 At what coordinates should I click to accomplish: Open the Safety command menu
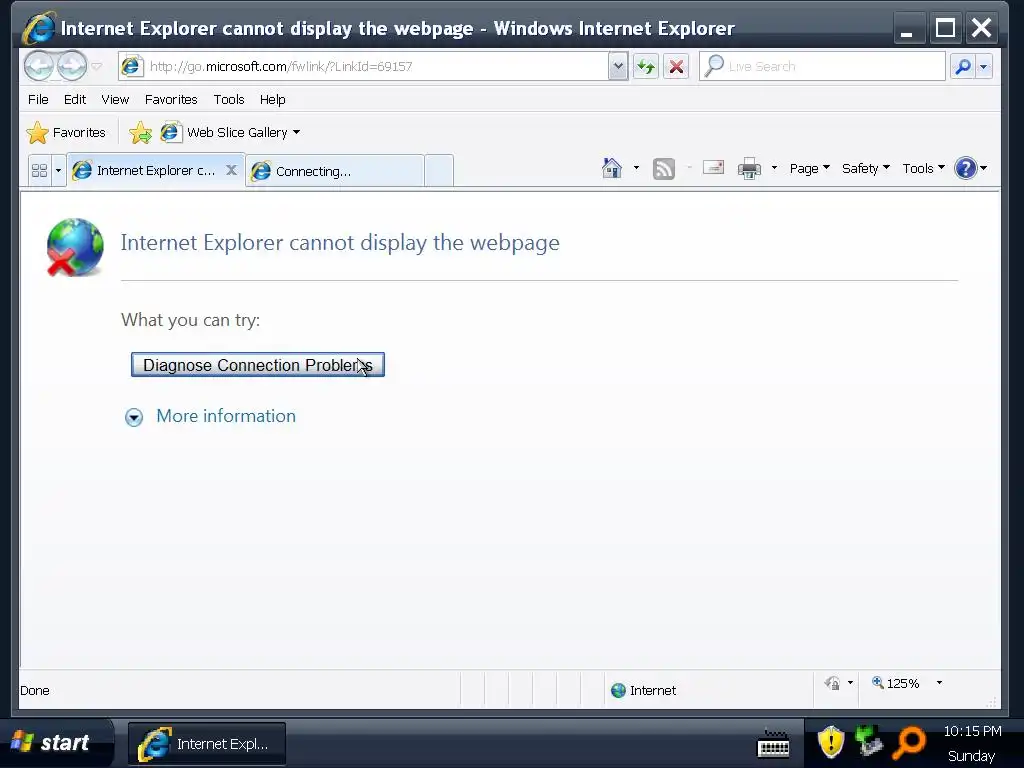coord(865,168)
